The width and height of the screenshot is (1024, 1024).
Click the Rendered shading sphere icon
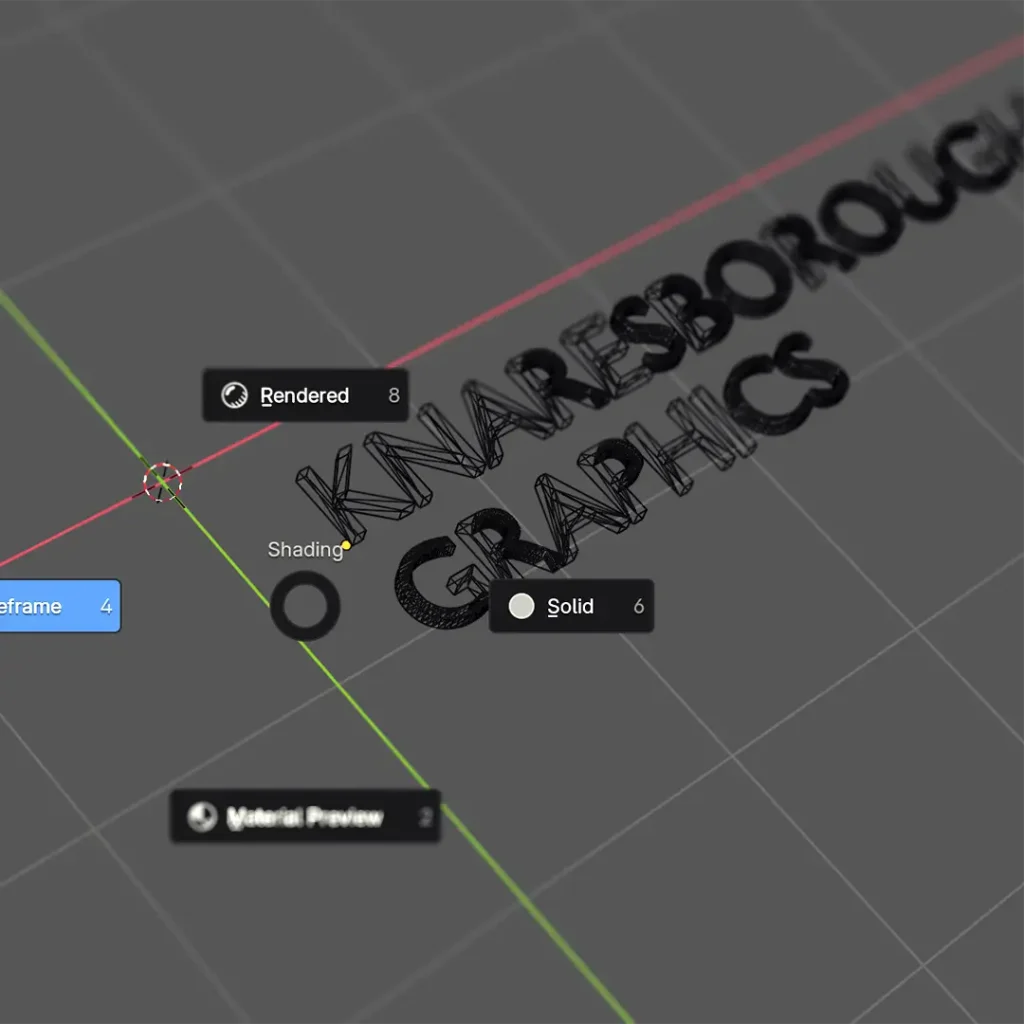(x=234, y=396)
